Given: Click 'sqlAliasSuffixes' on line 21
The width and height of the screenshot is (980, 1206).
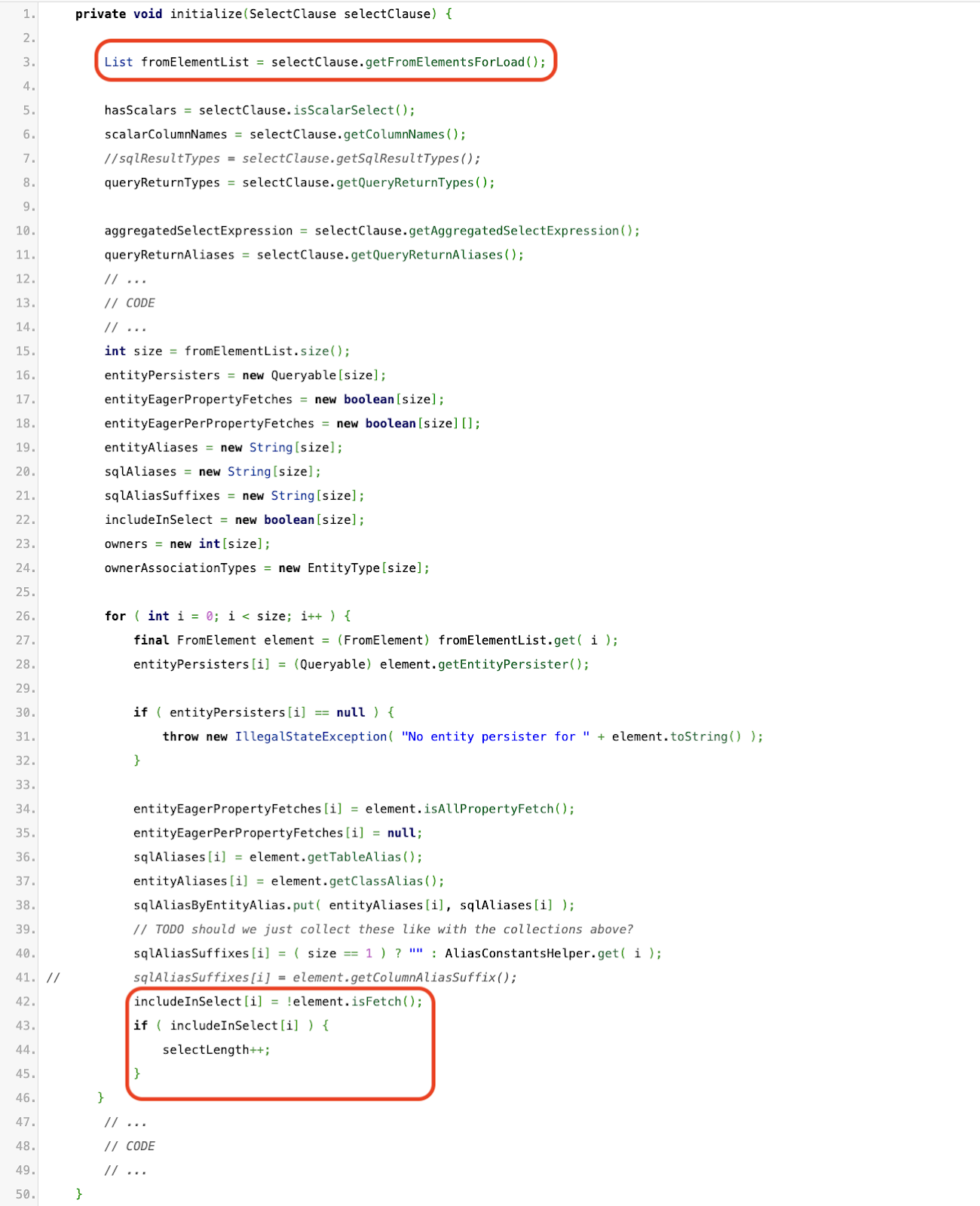Looking at the screenshot, I should (x=162, y=496).
